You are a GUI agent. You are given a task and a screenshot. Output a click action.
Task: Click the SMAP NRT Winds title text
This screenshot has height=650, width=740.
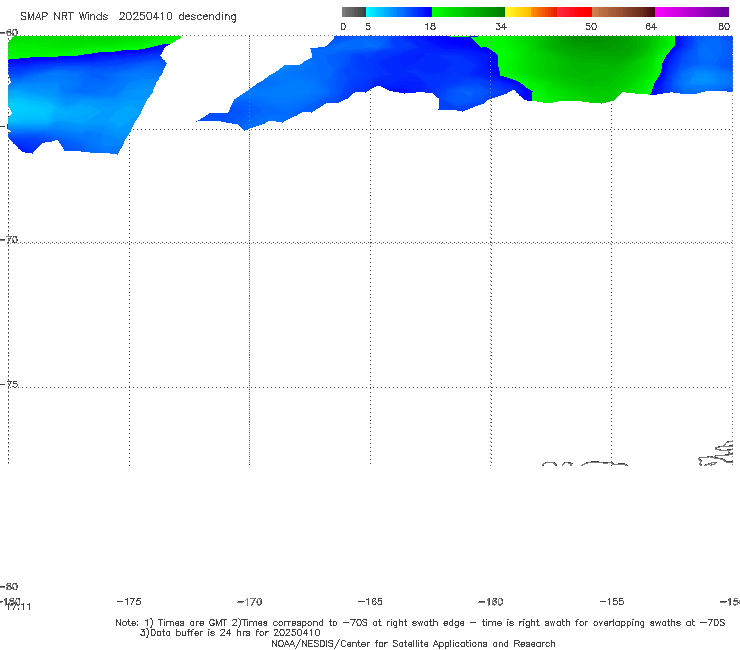[x=64, y=16]
